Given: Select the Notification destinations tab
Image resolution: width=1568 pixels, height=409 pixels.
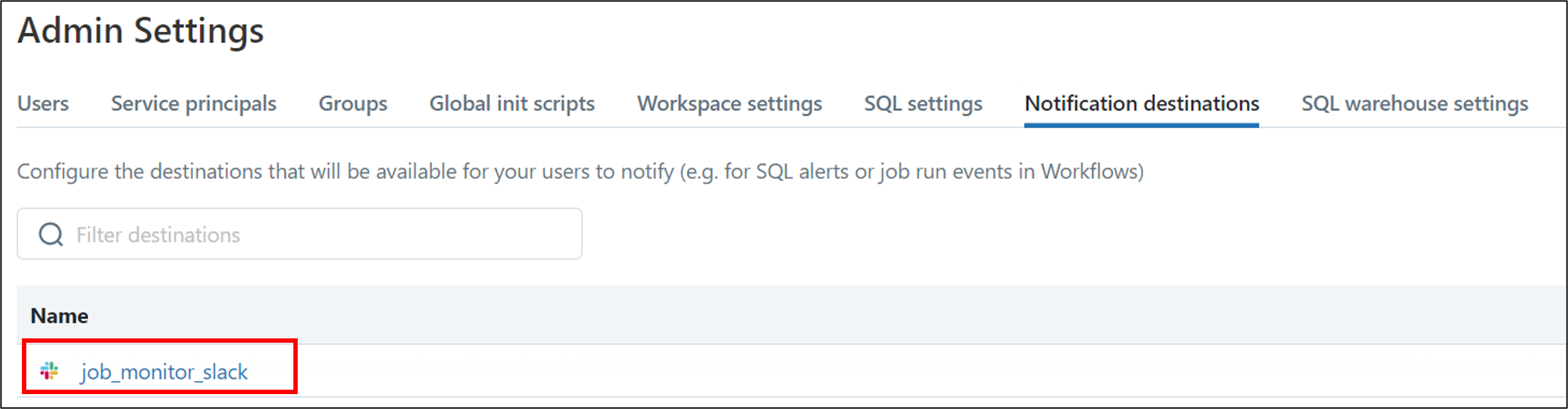Looking at the screenshot, I should click(1141, 104).
